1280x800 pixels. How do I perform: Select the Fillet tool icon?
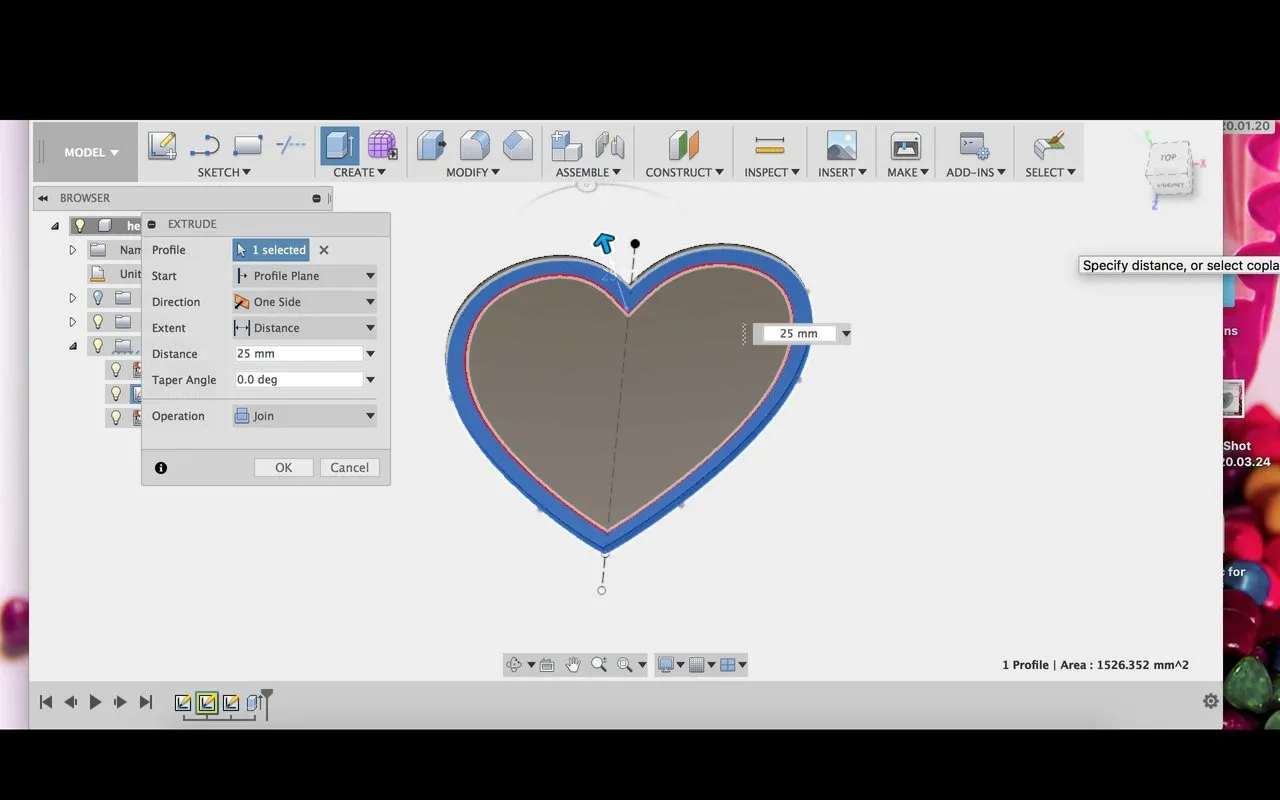pos(474,146)
